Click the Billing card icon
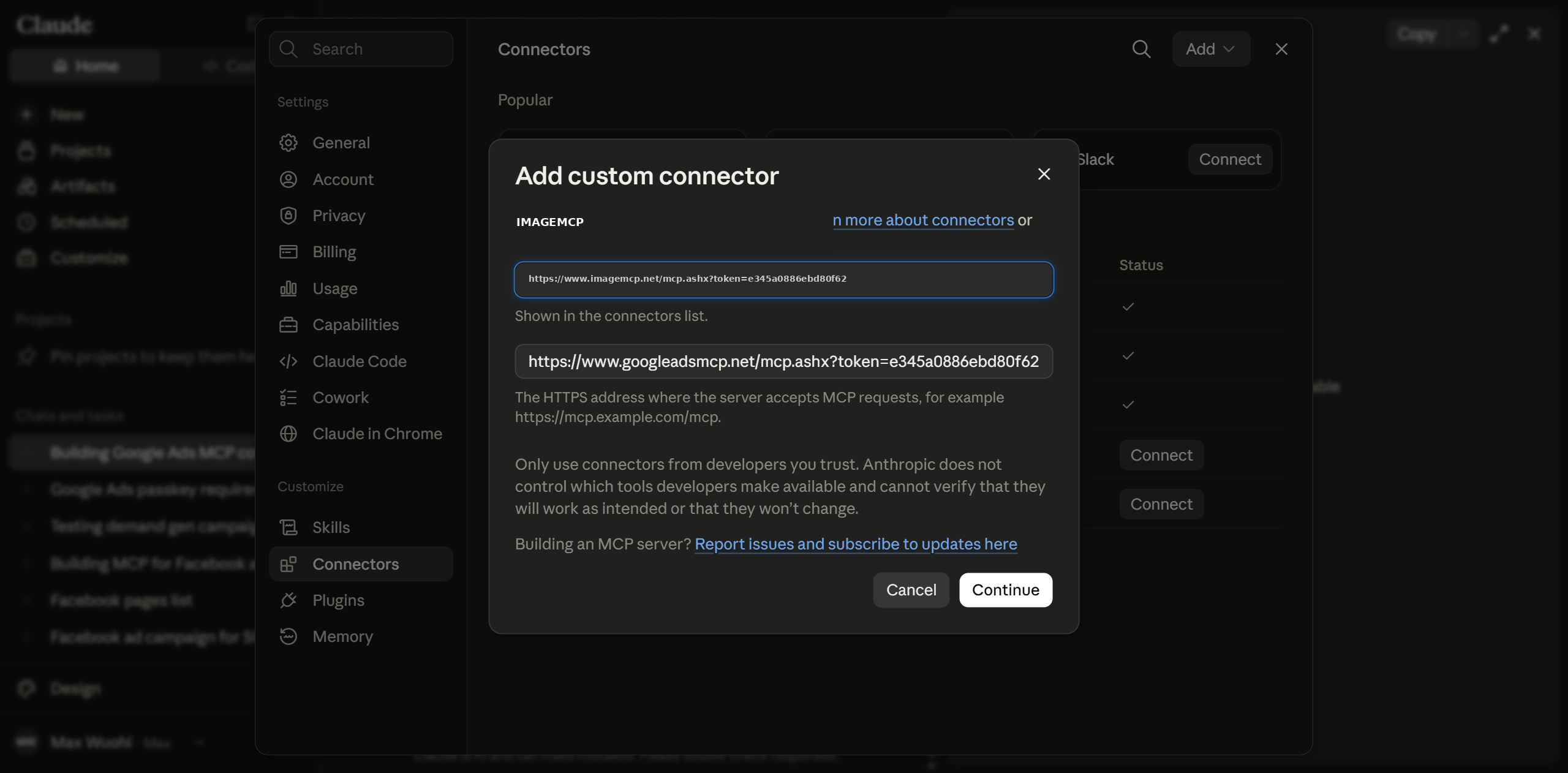This screenshot has height=773, width=1568. pyautogui.click(x=288, y=252)
